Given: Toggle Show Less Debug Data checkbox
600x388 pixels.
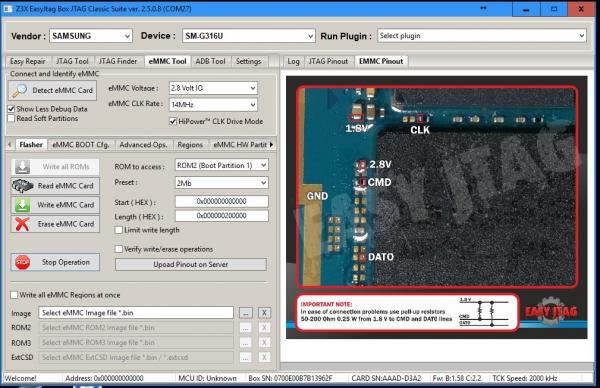Looking at the screenshot, I should click(11, 109).
